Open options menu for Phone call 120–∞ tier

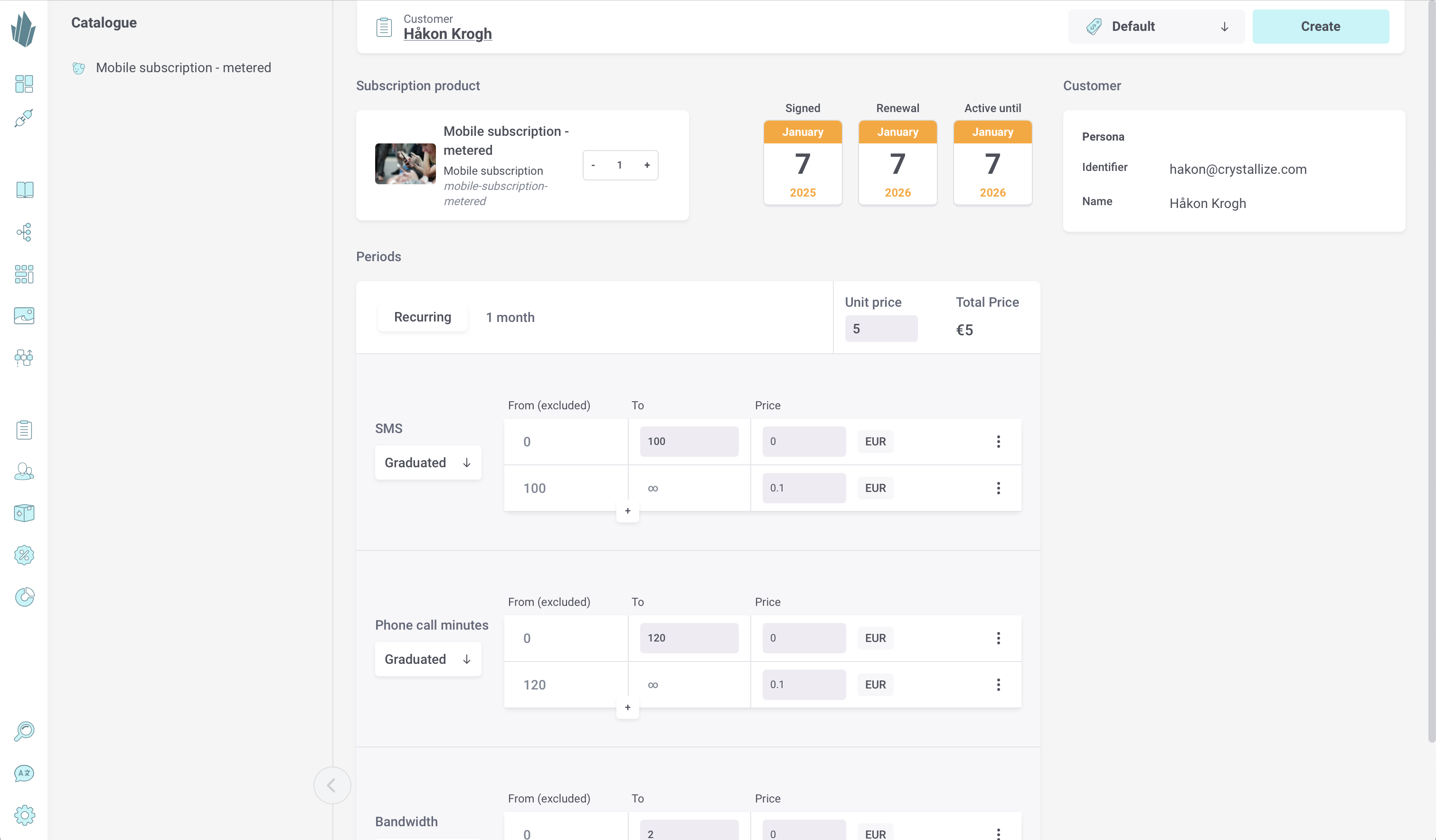coord(998,684)
